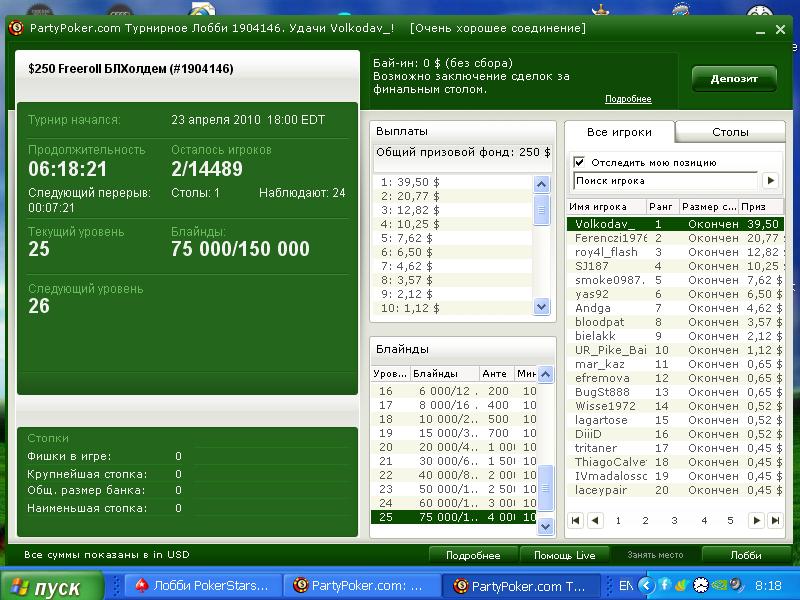
Task: Select the highlighted level 25 row in the blinds table
Action: 454,517
